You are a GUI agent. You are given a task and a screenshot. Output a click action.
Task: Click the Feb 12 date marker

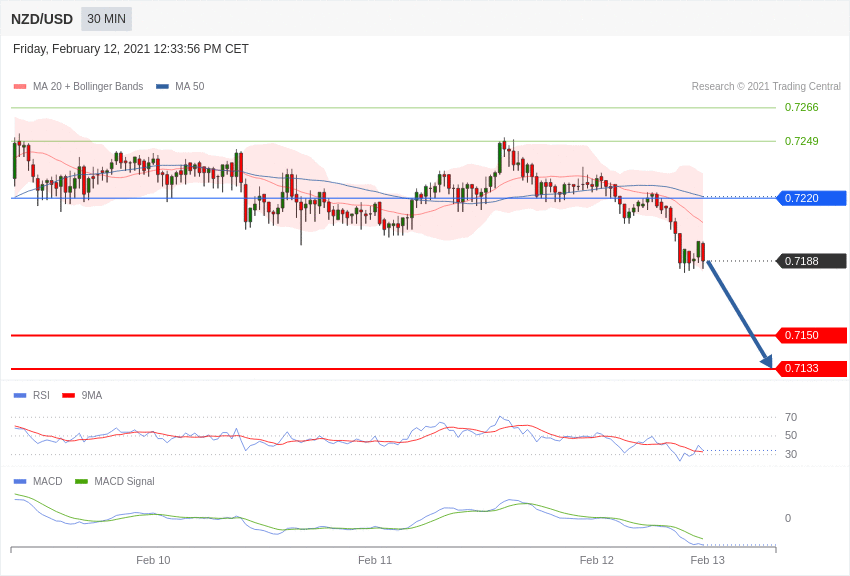596,560
